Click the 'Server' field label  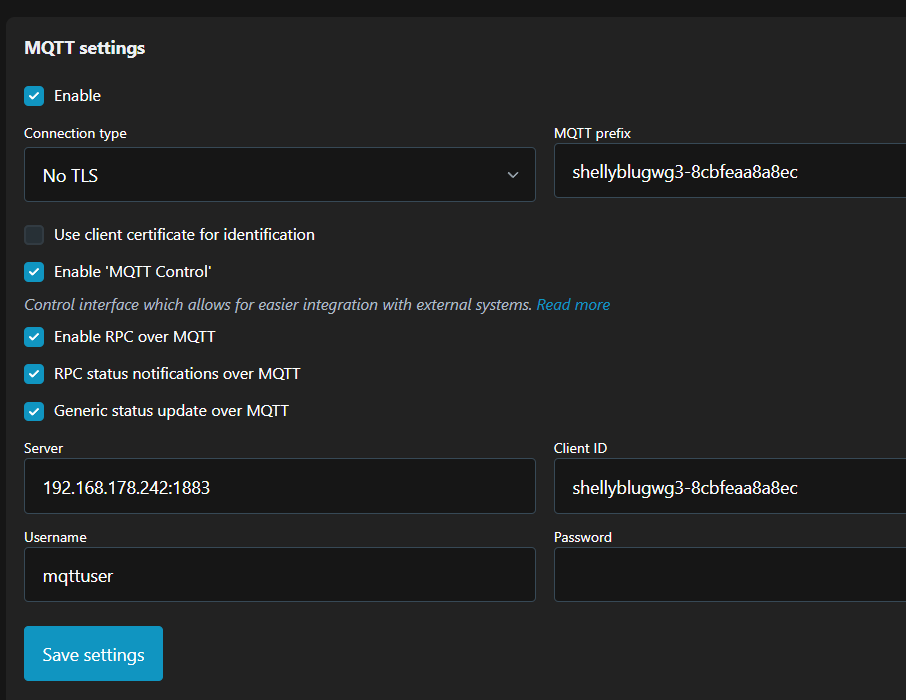coord(44,448)
